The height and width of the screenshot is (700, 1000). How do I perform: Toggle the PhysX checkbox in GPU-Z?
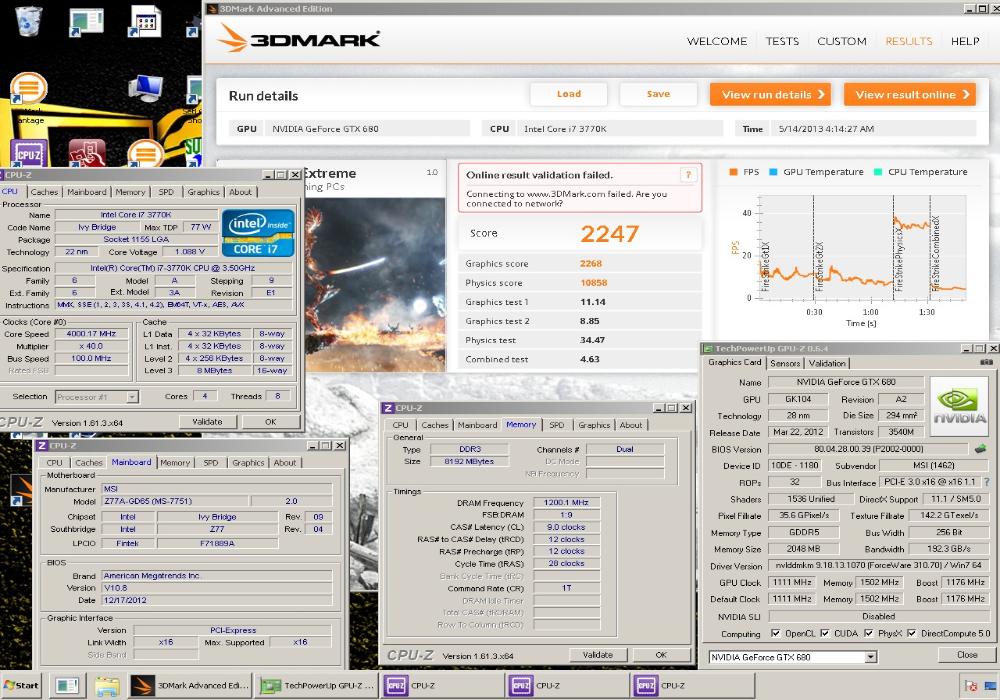869,633
